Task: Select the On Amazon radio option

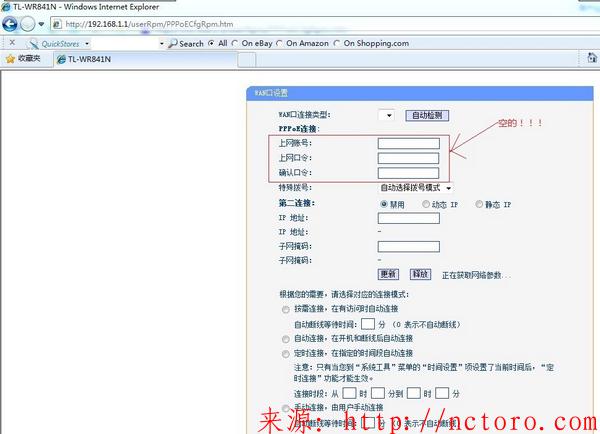Action: (x=280, y=43)
